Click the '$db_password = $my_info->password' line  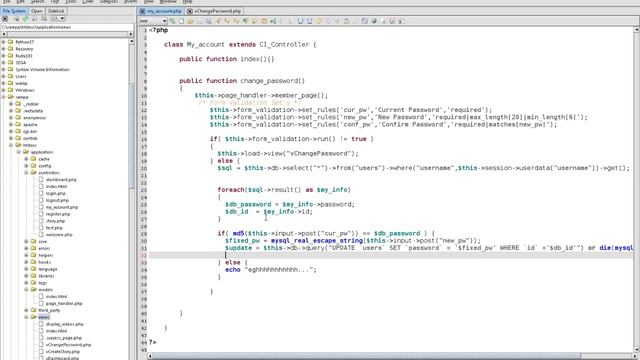[290, 204]
